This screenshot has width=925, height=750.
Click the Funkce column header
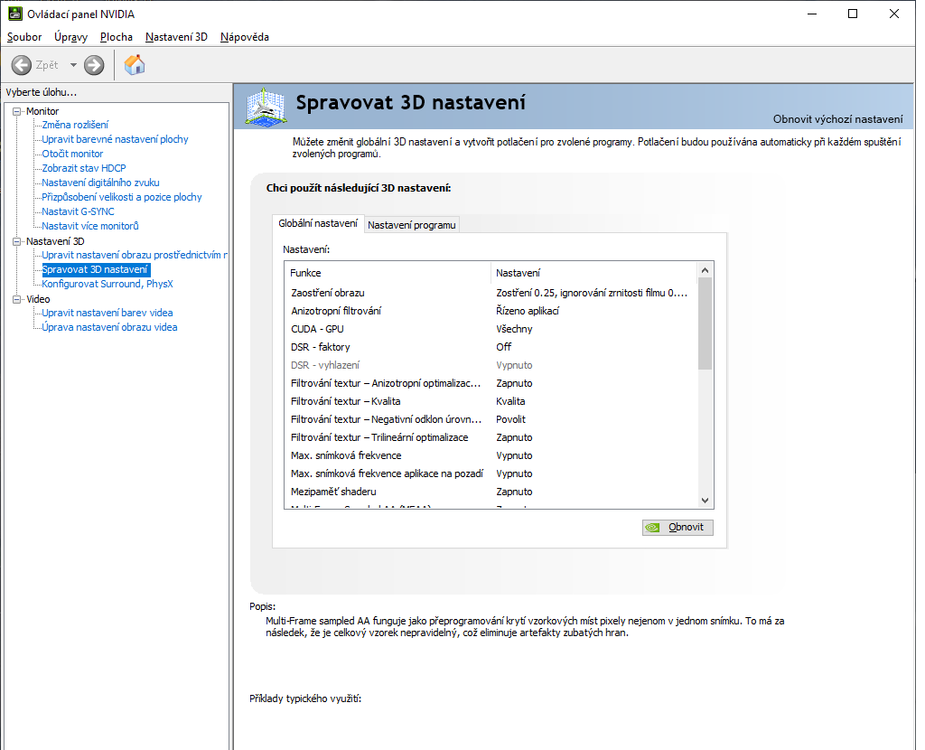(388, 273)
